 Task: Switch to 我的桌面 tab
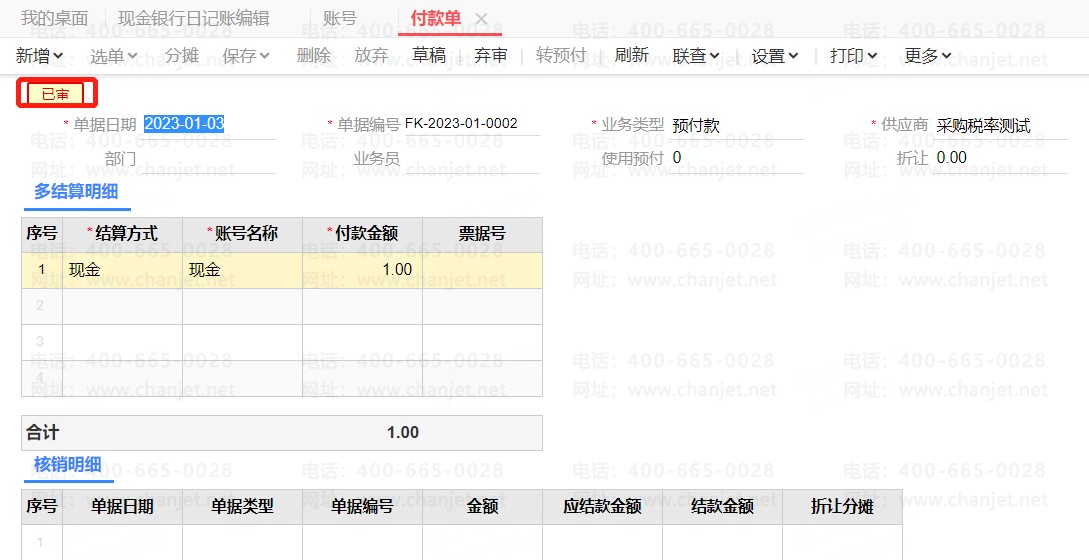(54, 19)
